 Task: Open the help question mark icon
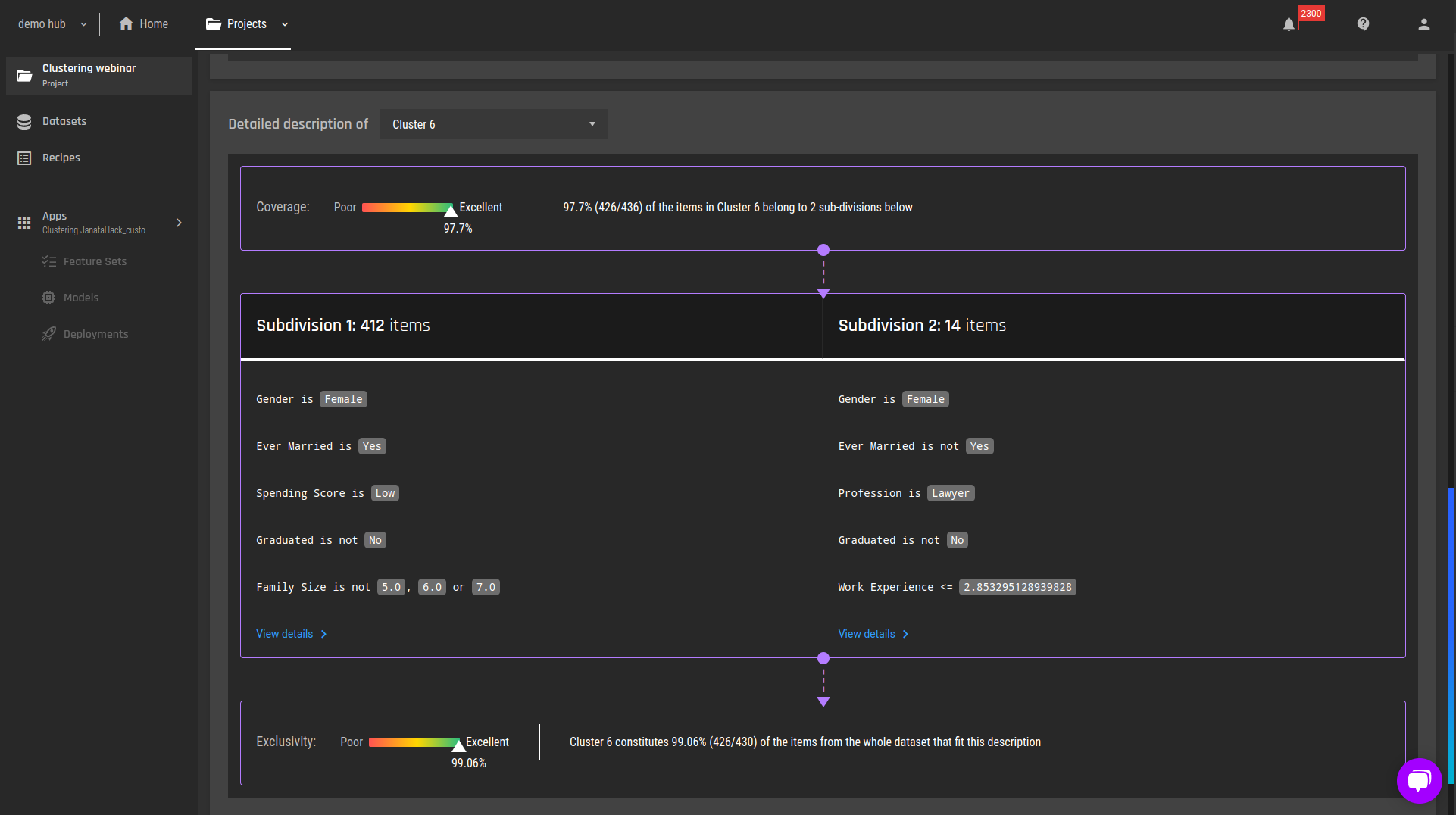click(1363, 24)
